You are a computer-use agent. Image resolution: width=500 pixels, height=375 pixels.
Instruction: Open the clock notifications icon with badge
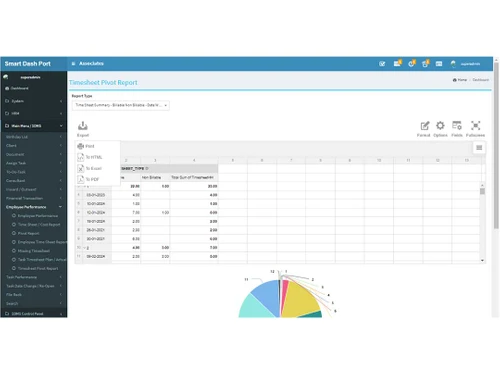click(x=412, y=63)
